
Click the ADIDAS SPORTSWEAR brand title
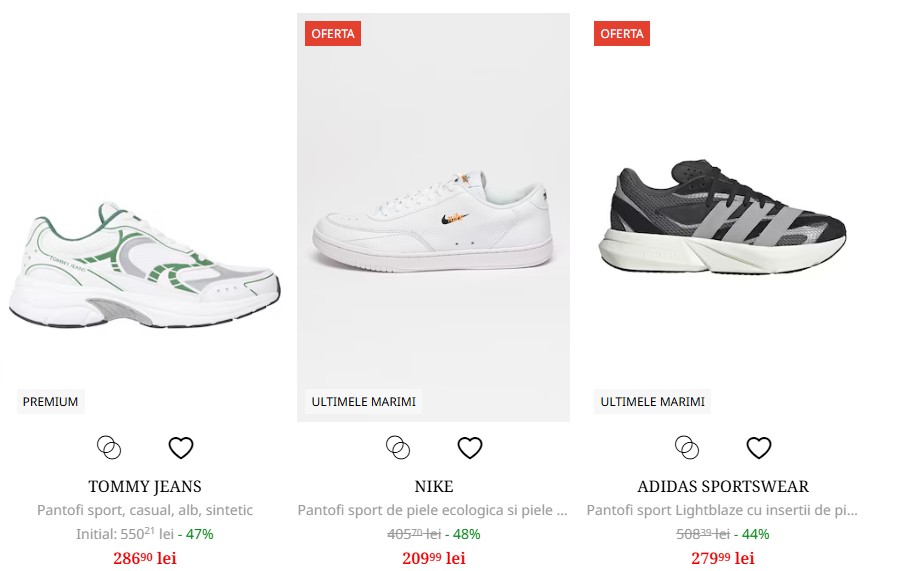(723, 487)
